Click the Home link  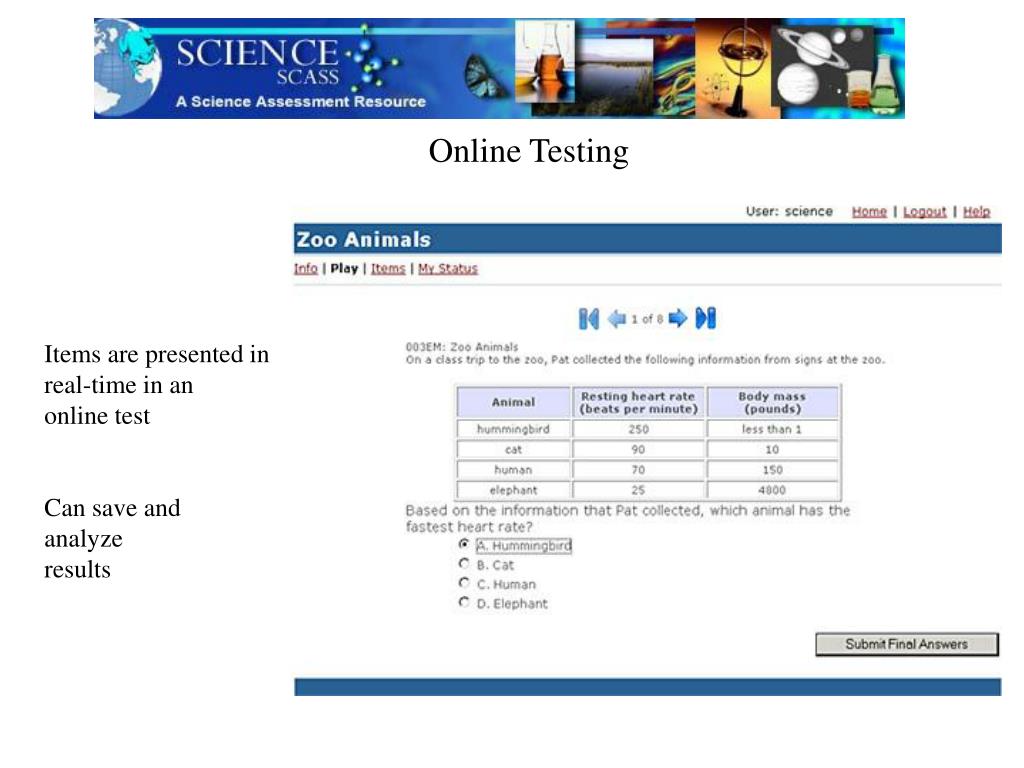pos(869,212)
